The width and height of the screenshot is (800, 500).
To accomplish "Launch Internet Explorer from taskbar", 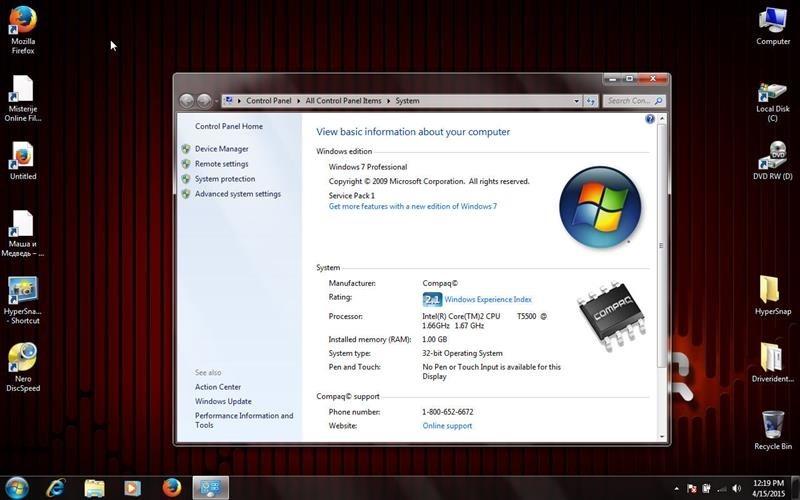I will [55, 488].
